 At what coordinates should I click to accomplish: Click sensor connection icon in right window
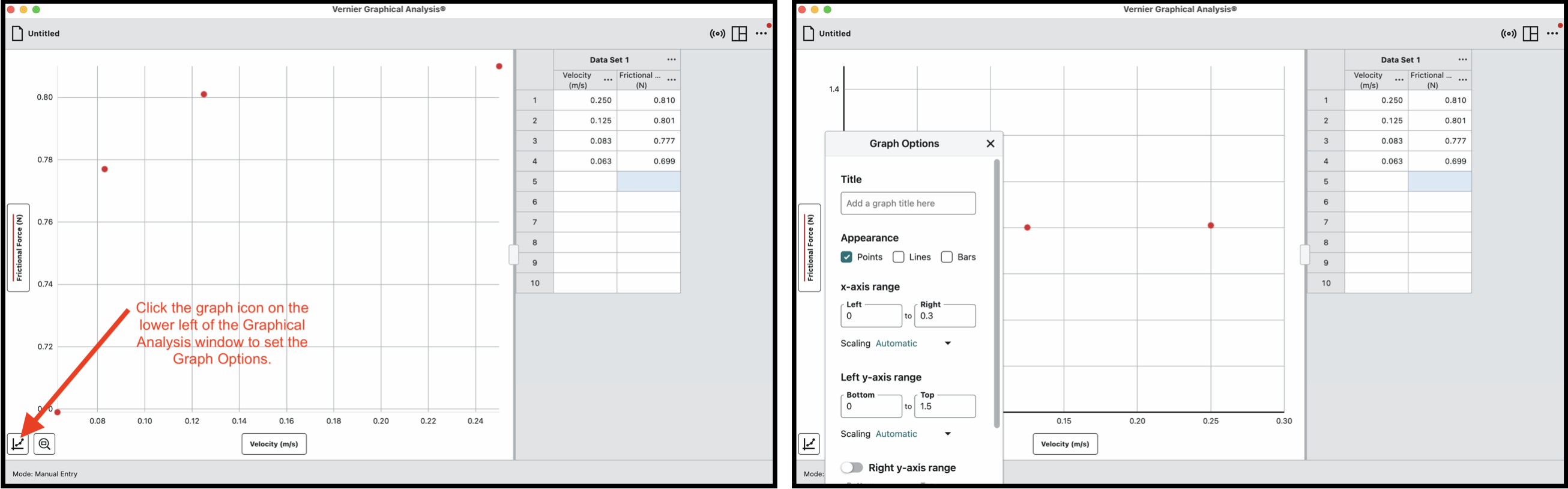(x=1509, y=34)
